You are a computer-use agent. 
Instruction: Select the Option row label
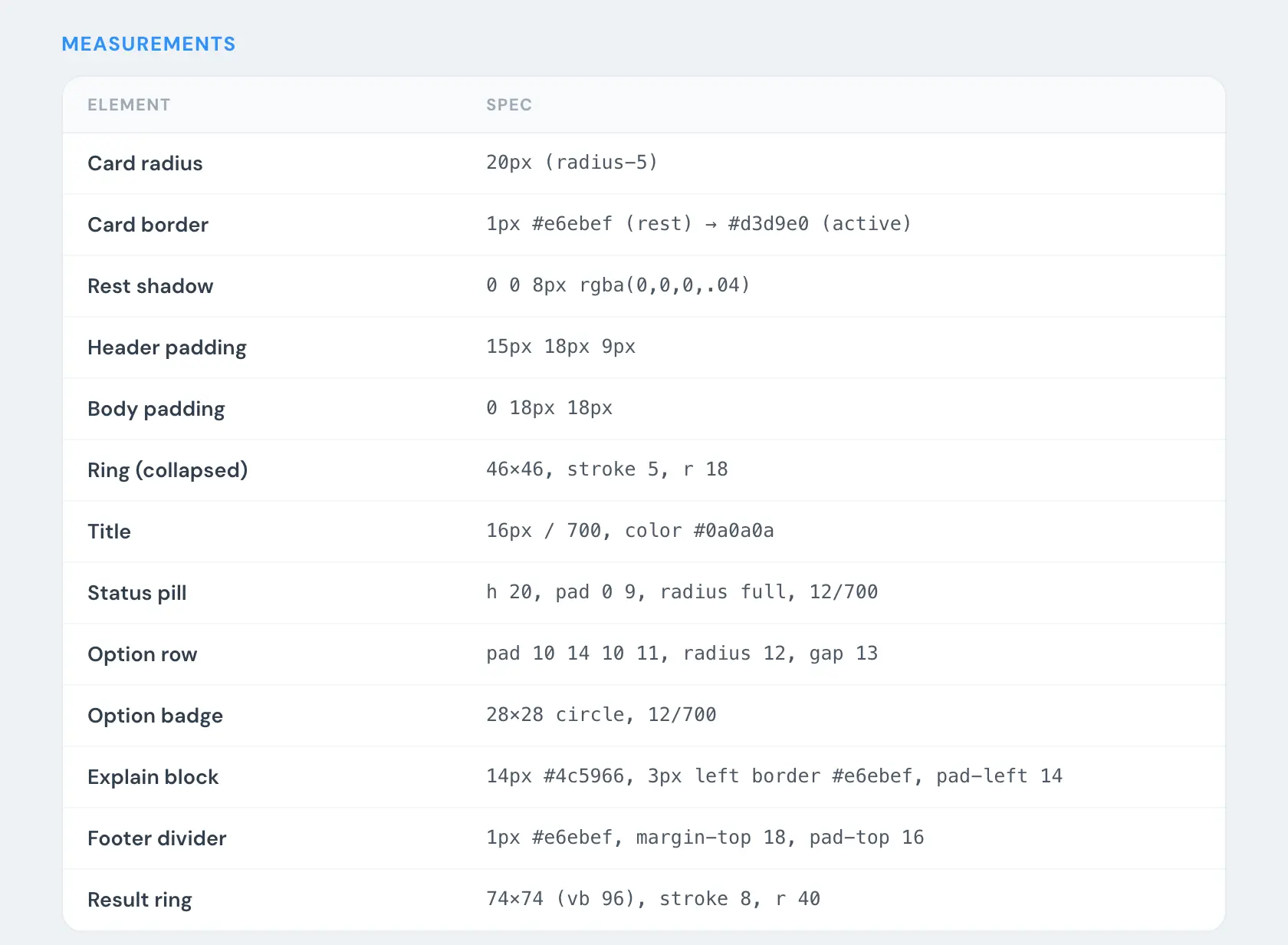pyautogui.click(x=143, y=654)
